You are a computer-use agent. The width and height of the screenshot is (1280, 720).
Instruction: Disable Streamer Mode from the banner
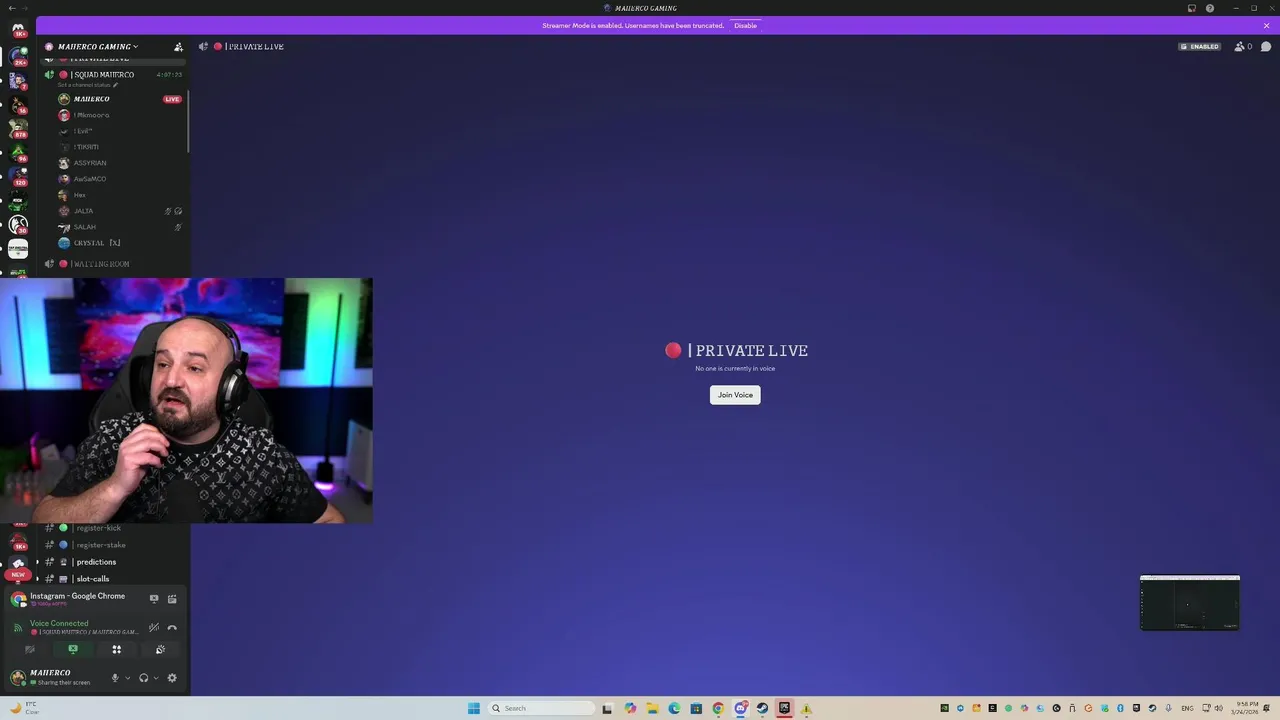pos(745,25)
